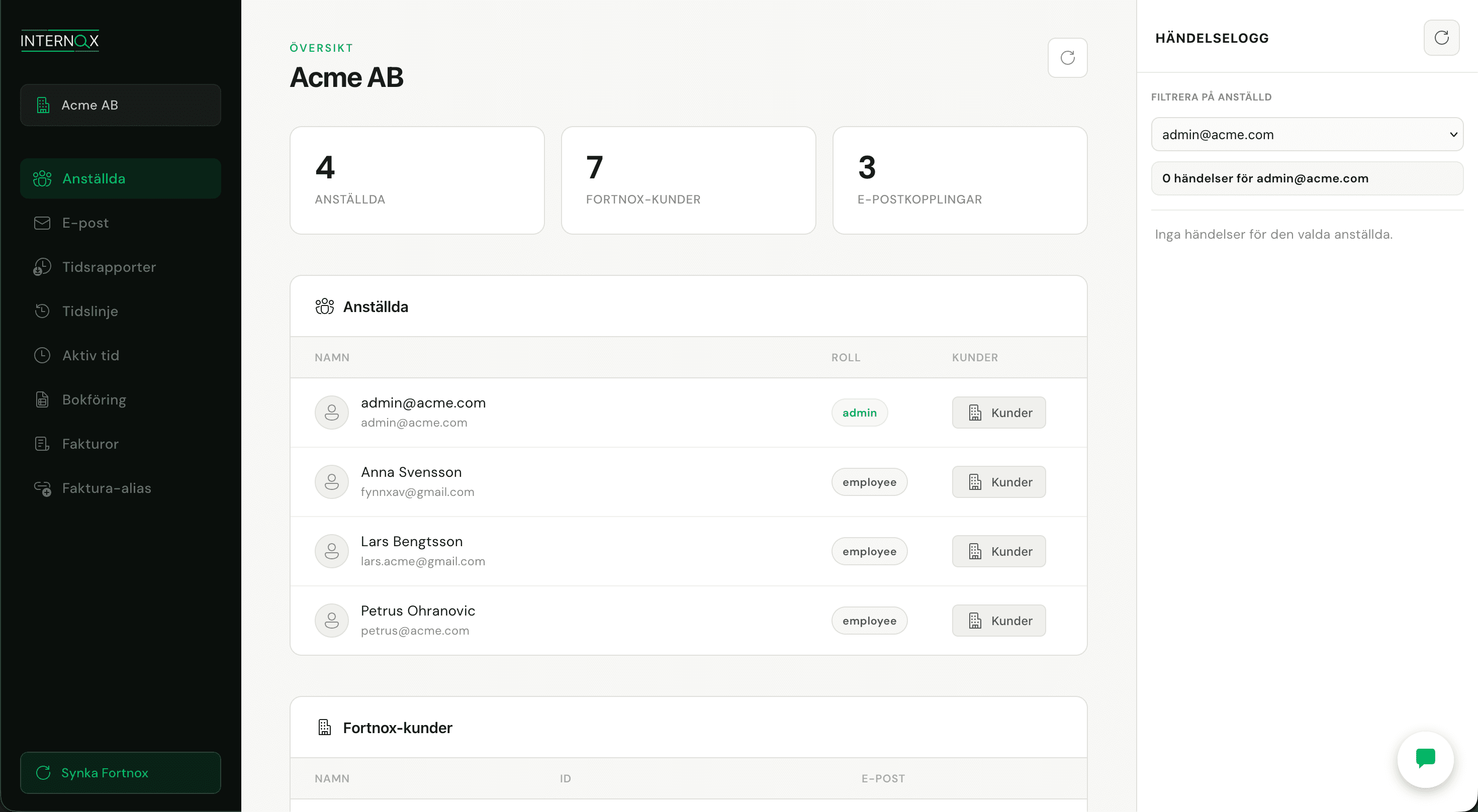Click the '0 händelser för admin@acme.com' box
The width and height of the screenshot is (1478, 812).
point(1307,178)
